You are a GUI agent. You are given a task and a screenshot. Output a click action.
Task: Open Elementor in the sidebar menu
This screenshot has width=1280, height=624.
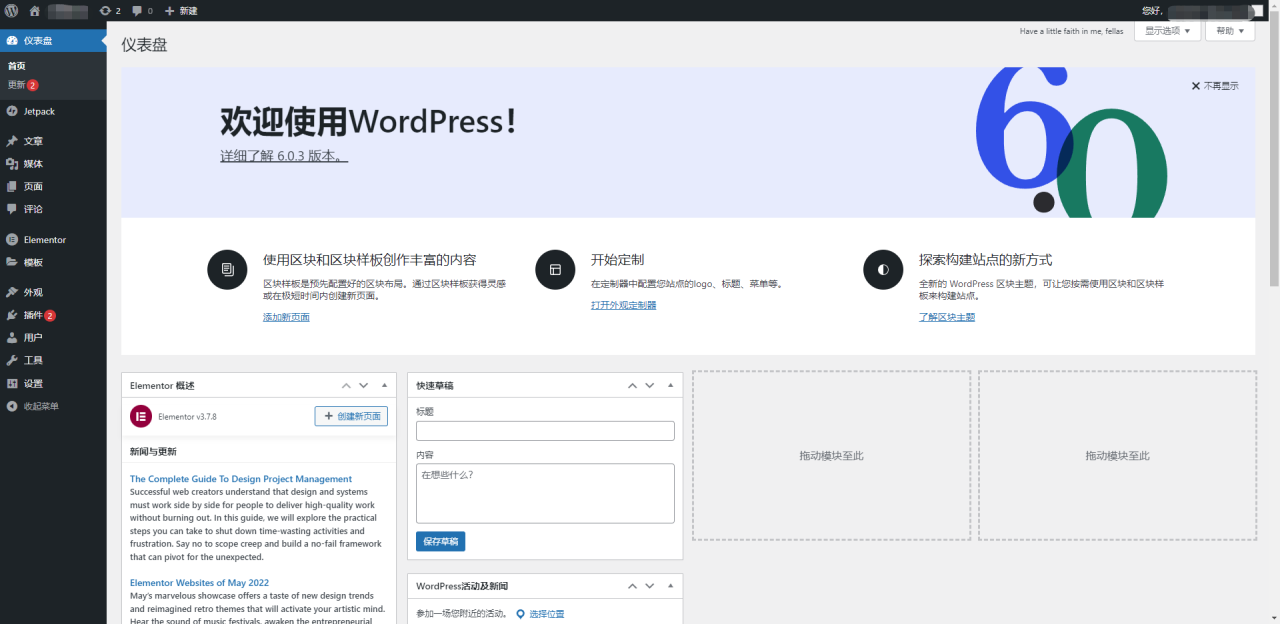pyautogui.click(x=44, y=240)
